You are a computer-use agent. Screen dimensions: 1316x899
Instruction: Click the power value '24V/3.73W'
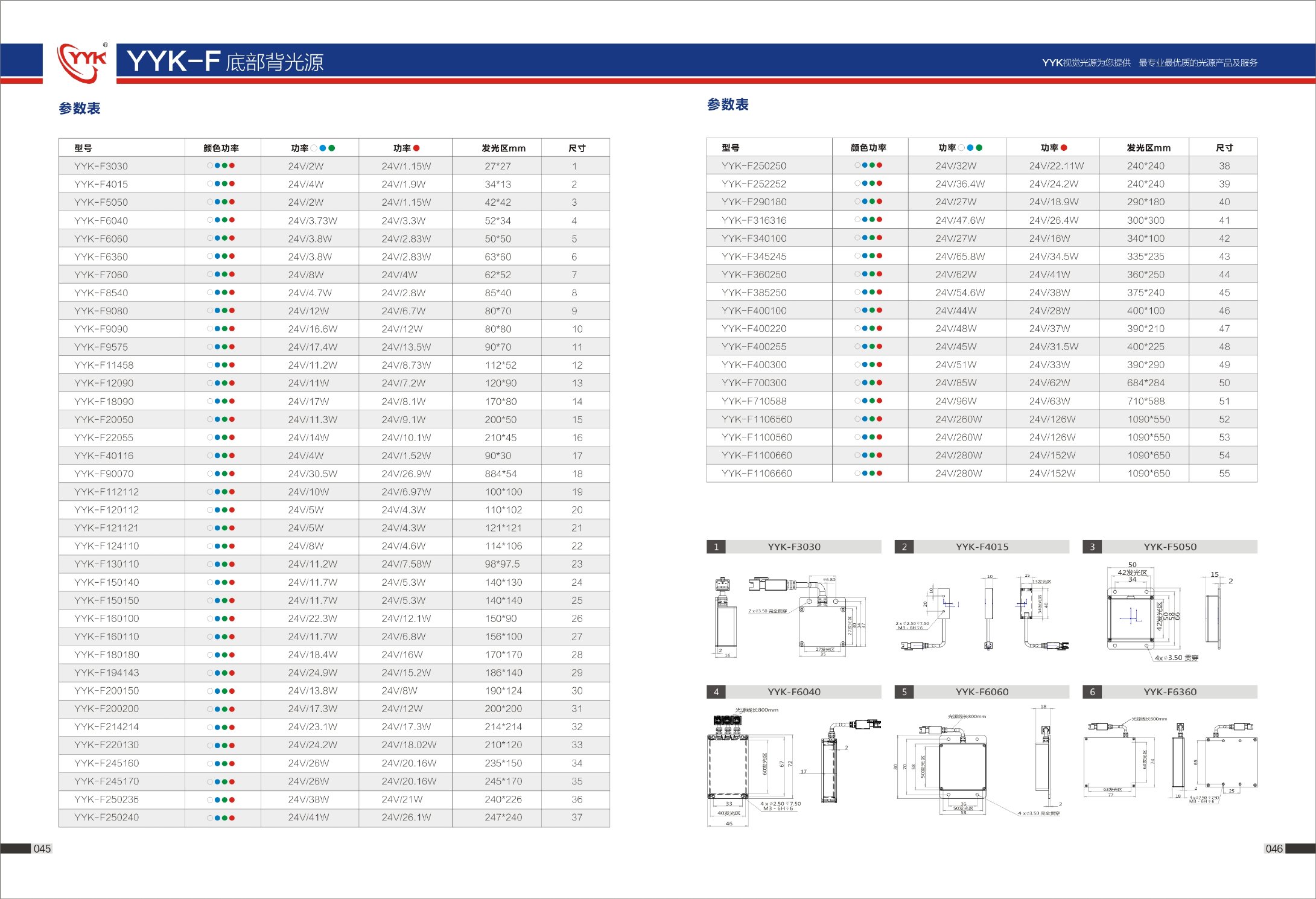point(313,220)
